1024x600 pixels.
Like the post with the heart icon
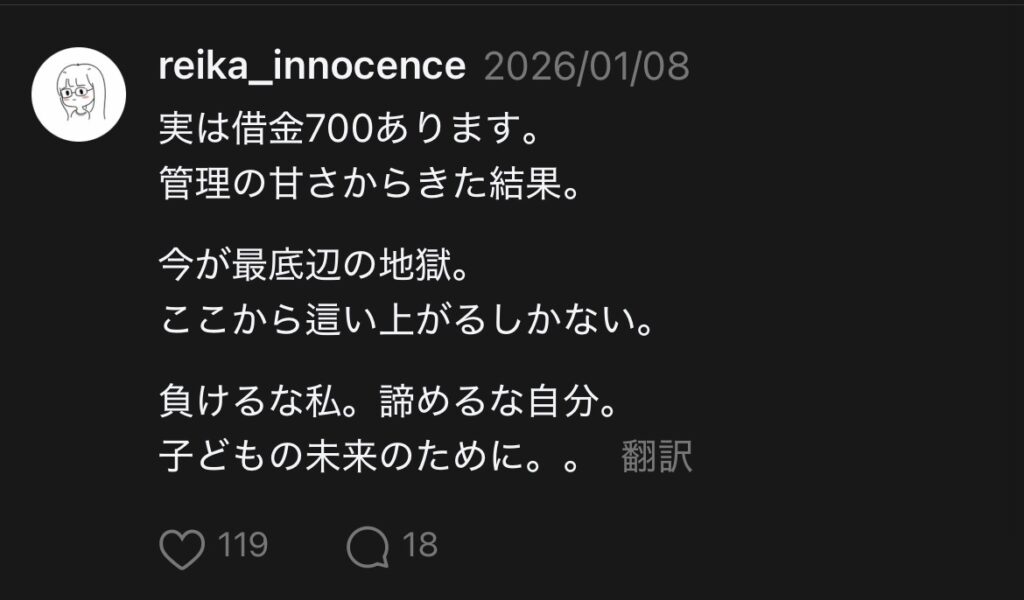pos(181,546)
